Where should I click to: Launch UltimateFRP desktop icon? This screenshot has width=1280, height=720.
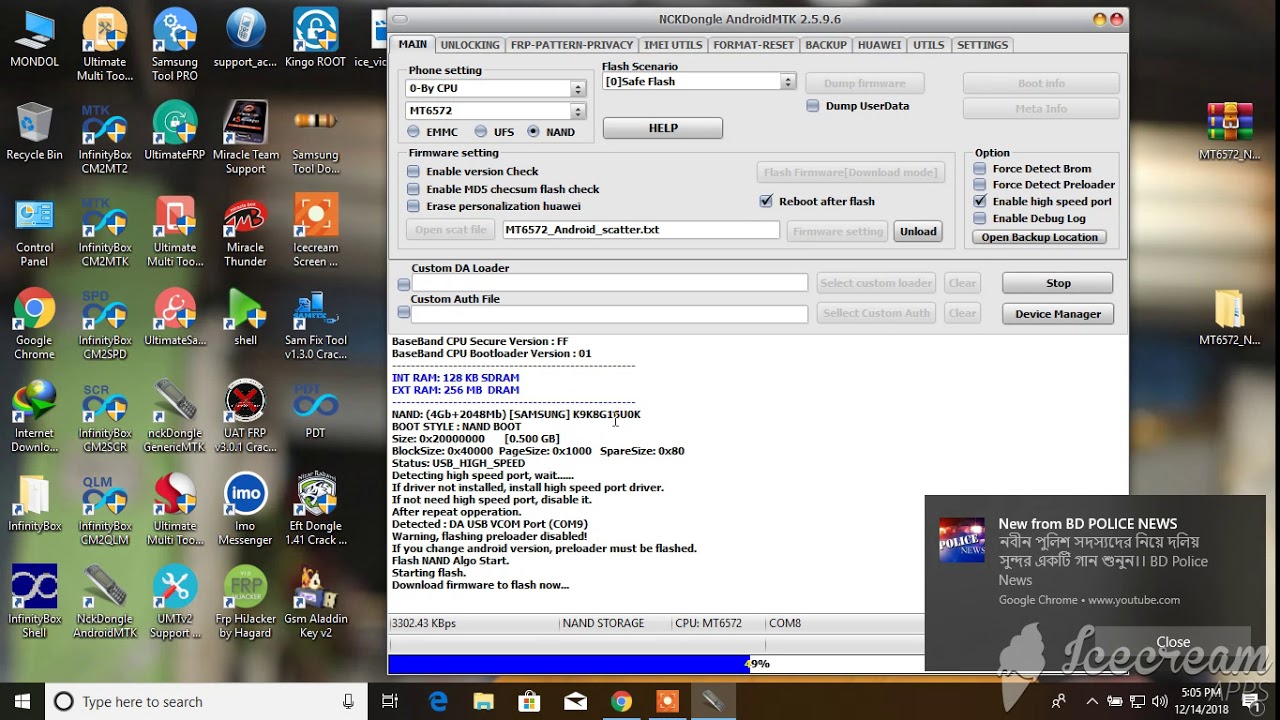click(x=175, y=132)
